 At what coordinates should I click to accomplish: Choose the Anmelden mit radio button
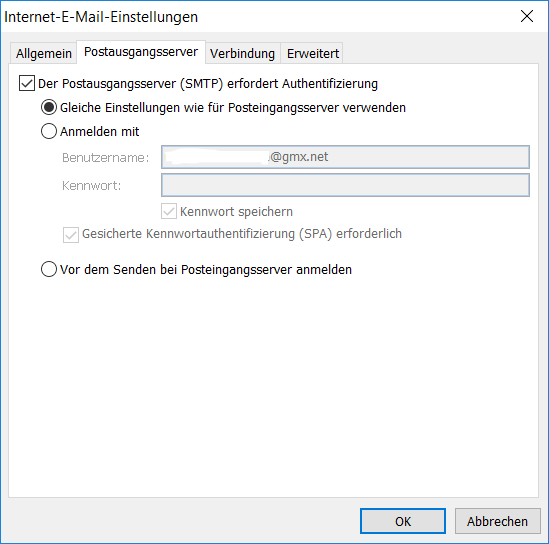(49, 131)
